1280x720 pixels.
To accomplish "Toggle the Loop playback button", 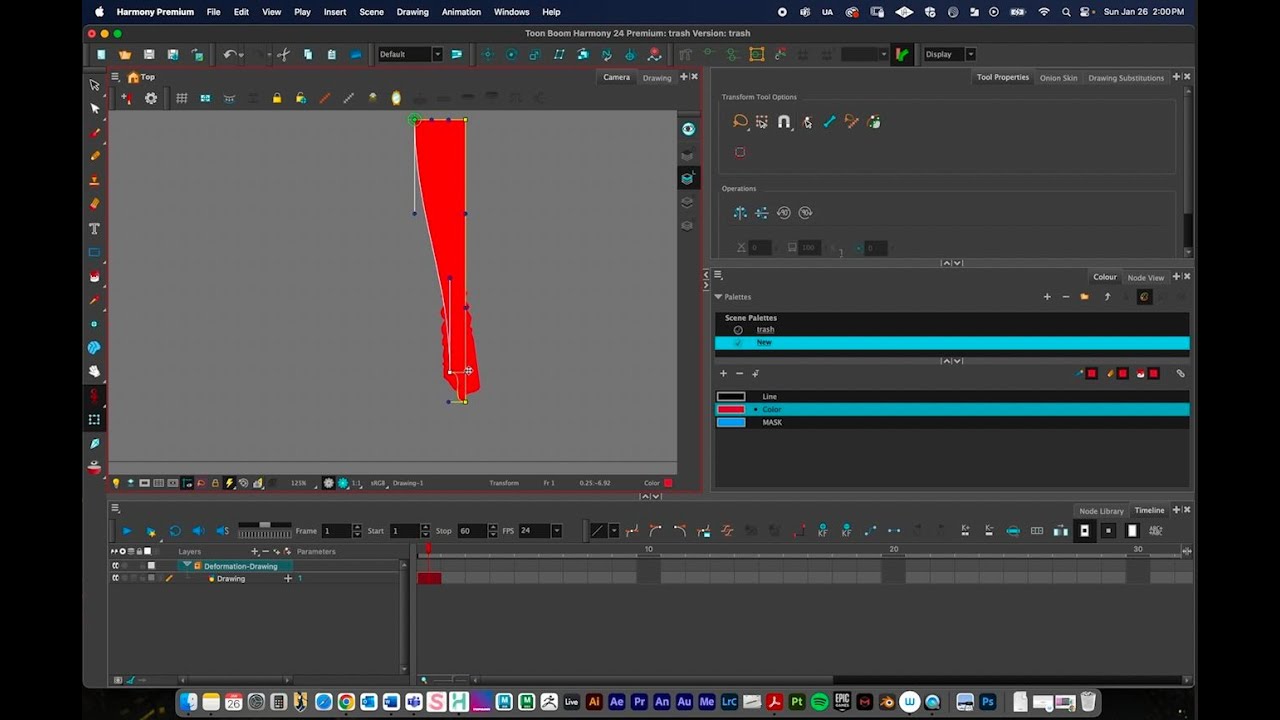I will [175, 531].
